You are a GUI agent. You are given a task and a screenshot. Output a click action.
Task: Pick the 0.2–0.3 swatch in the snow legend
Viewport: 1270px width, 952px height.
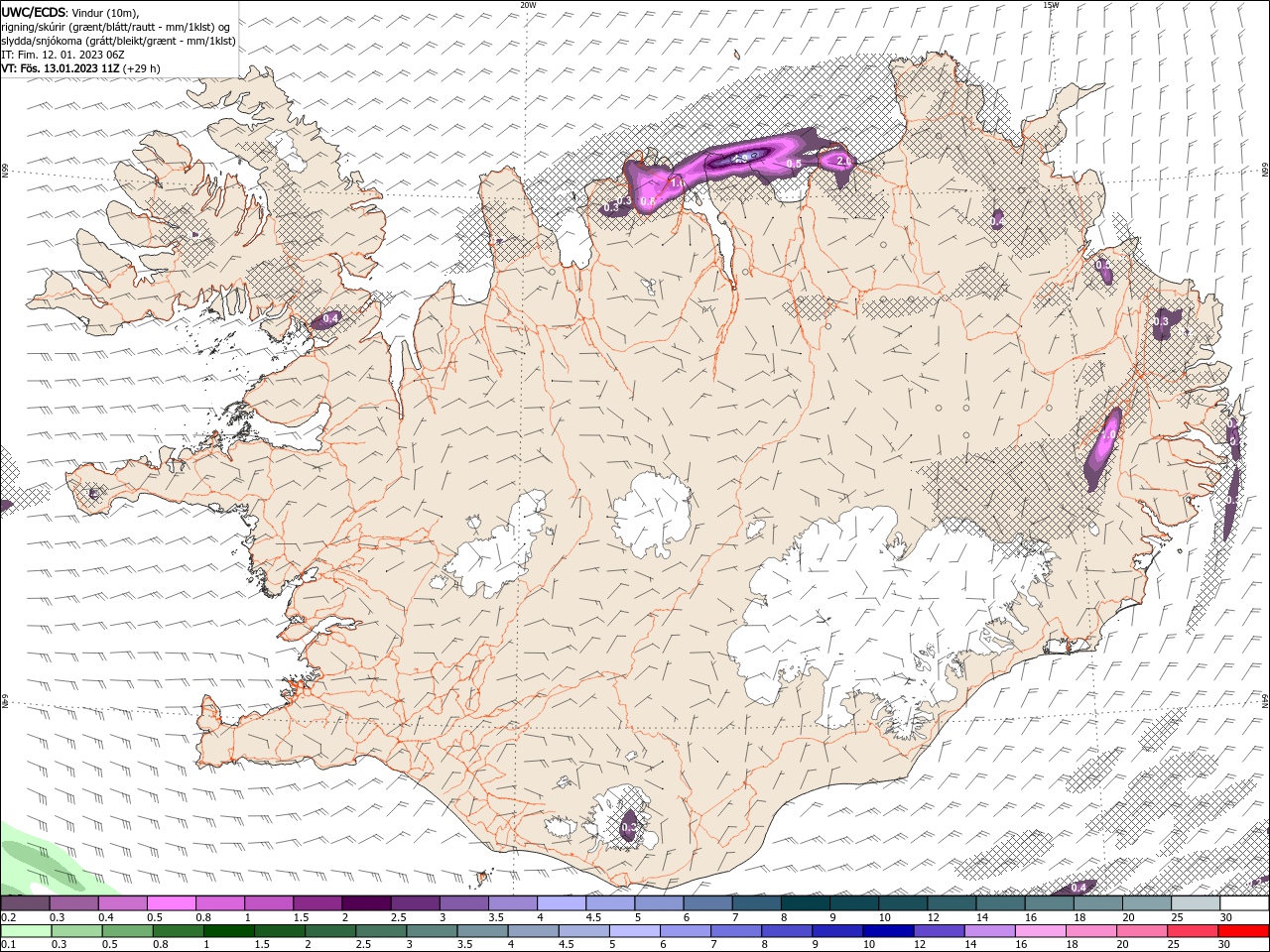pyautogui.click(x=25, y=903)
